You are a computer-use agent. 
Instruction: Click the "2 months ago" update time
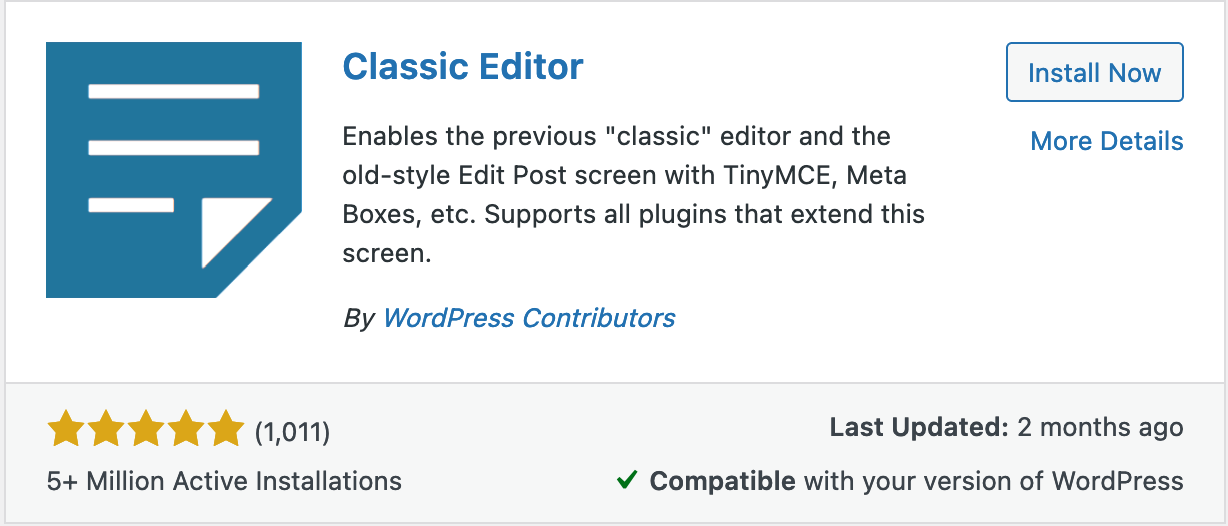1100,428
